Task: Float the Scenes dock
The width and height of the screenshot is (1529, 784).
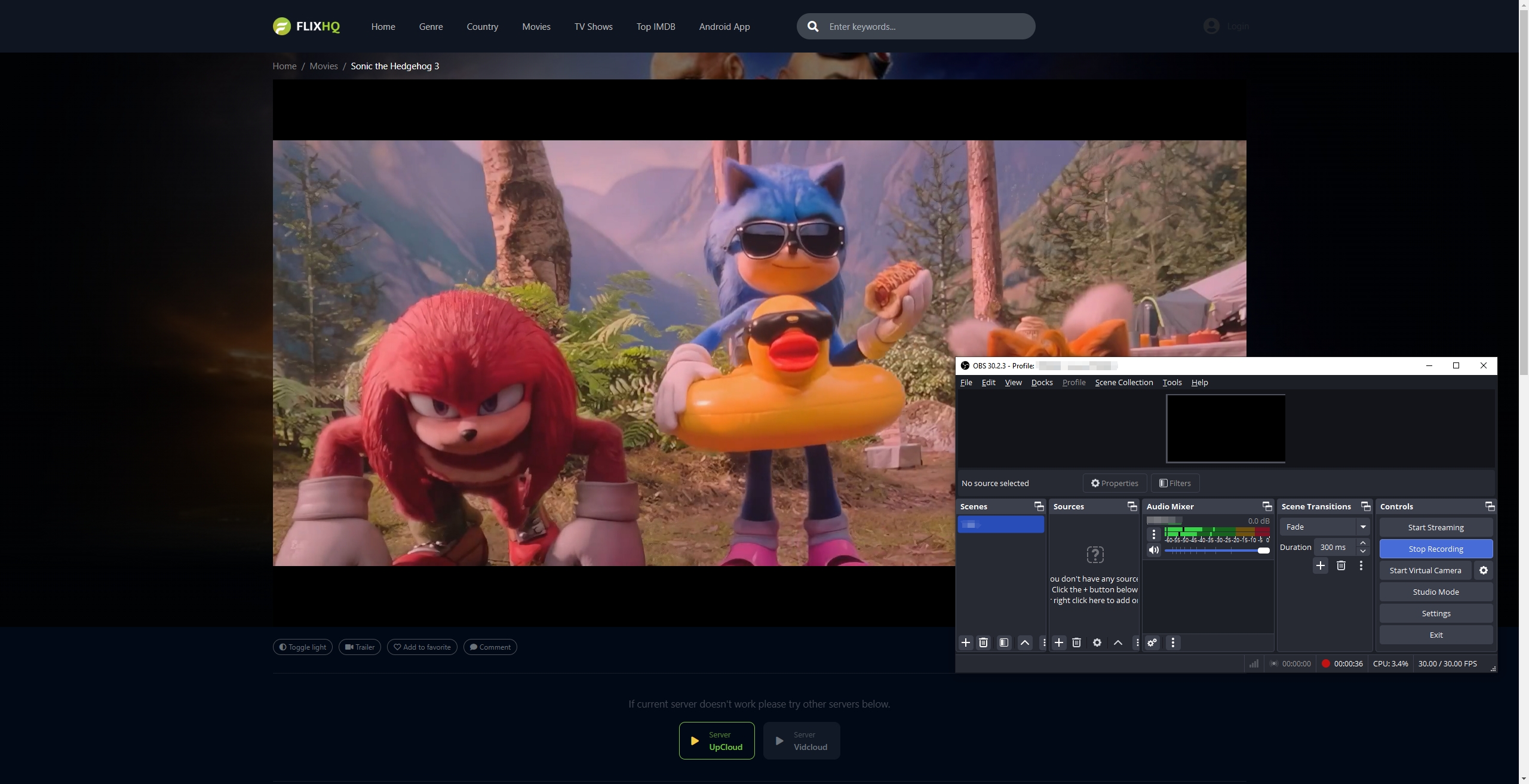Action: [1039, 506]
